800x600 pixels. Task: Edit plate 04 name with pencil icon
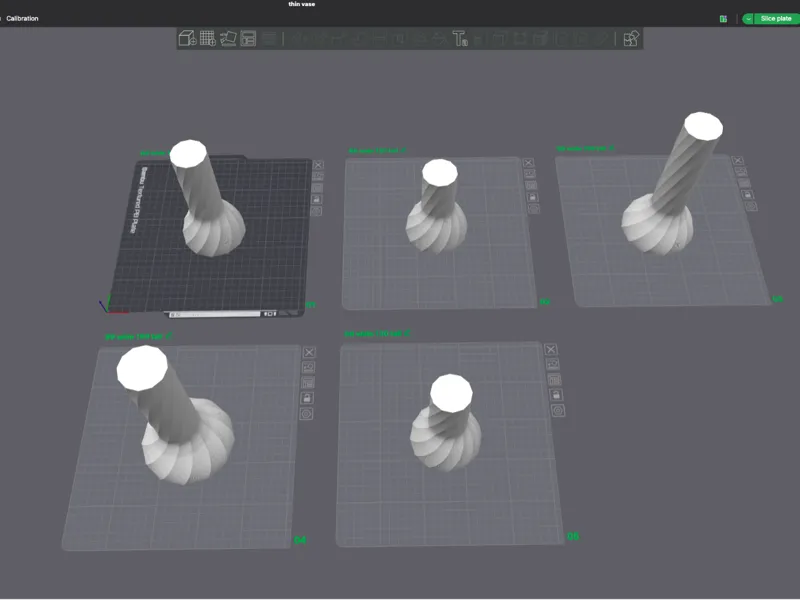click(169, 336)
